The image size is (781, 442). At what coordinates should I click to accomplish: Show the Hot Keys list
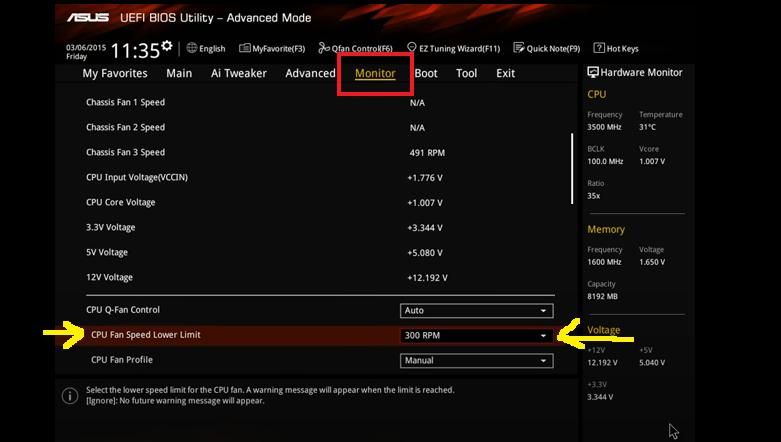click(x=623, y=48)
